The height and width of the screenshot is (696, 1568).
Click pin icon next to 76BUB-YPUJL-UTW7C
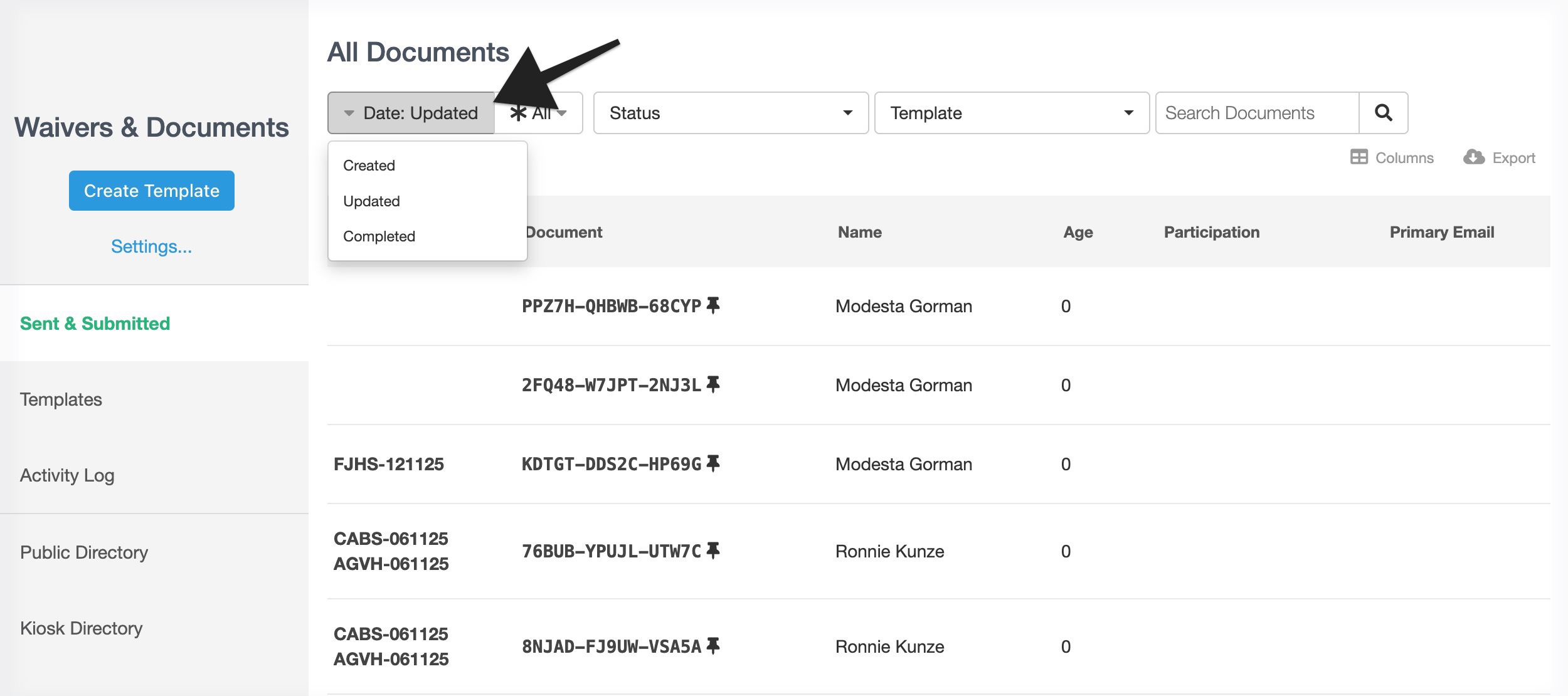coord(712,551)
